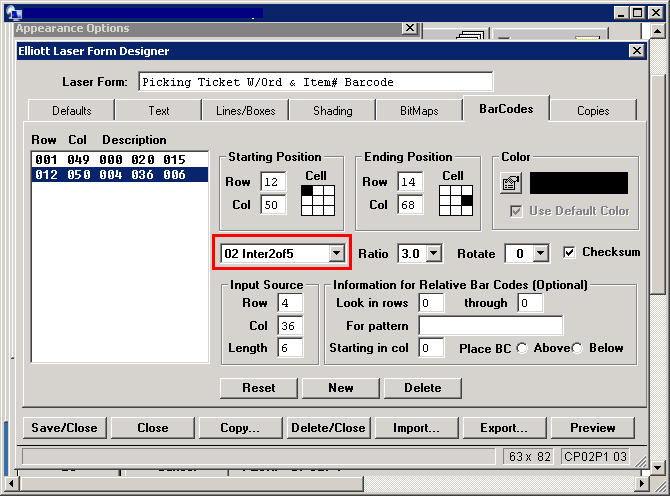Click the Export... button

[504, 428]
